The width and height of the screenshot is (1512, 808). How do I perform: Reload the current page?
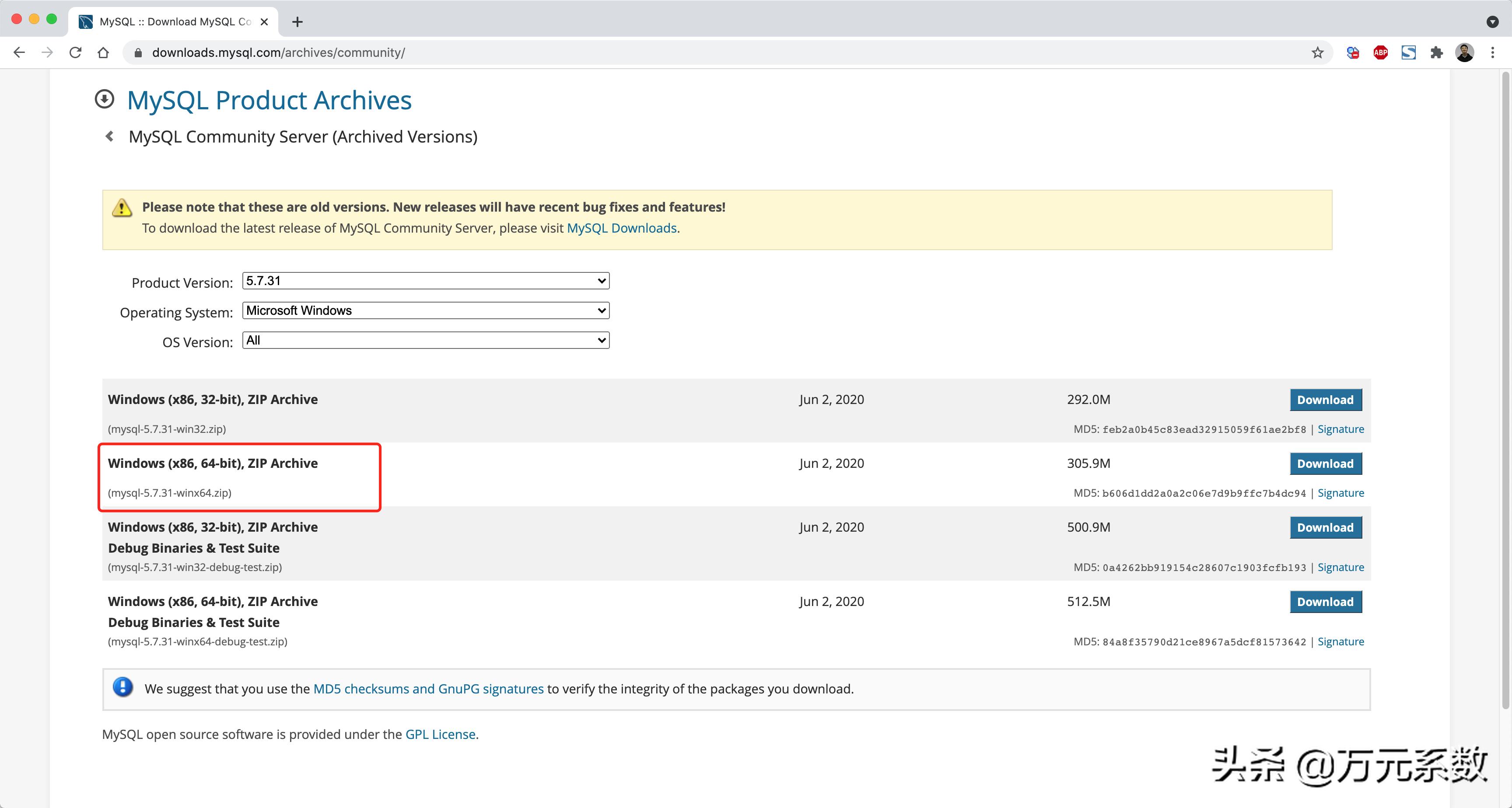pos(75,53)
